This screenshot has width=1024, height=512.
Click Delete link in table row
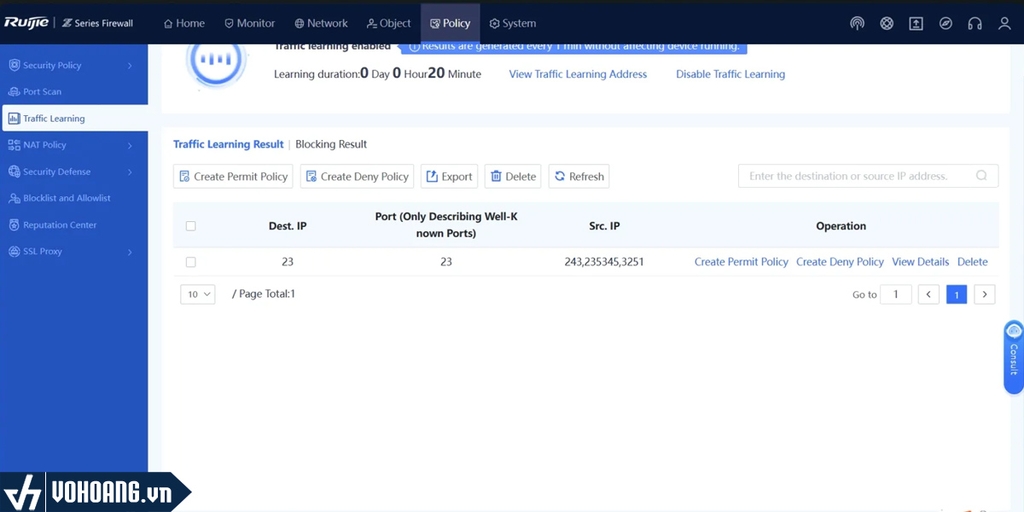coord(972,262)
